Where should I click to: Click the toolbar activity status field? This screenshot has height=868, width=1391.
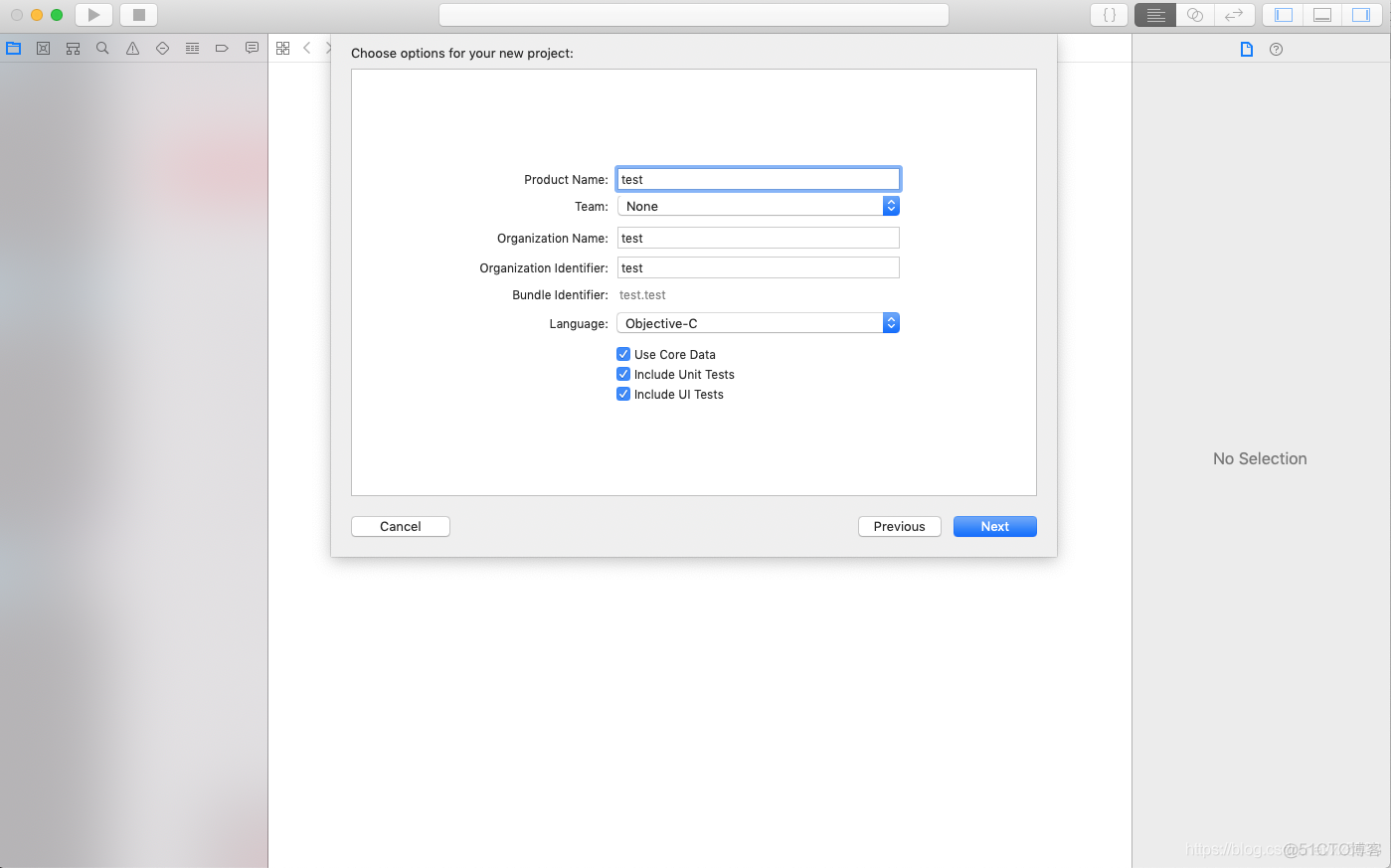(x=694, y=15)
